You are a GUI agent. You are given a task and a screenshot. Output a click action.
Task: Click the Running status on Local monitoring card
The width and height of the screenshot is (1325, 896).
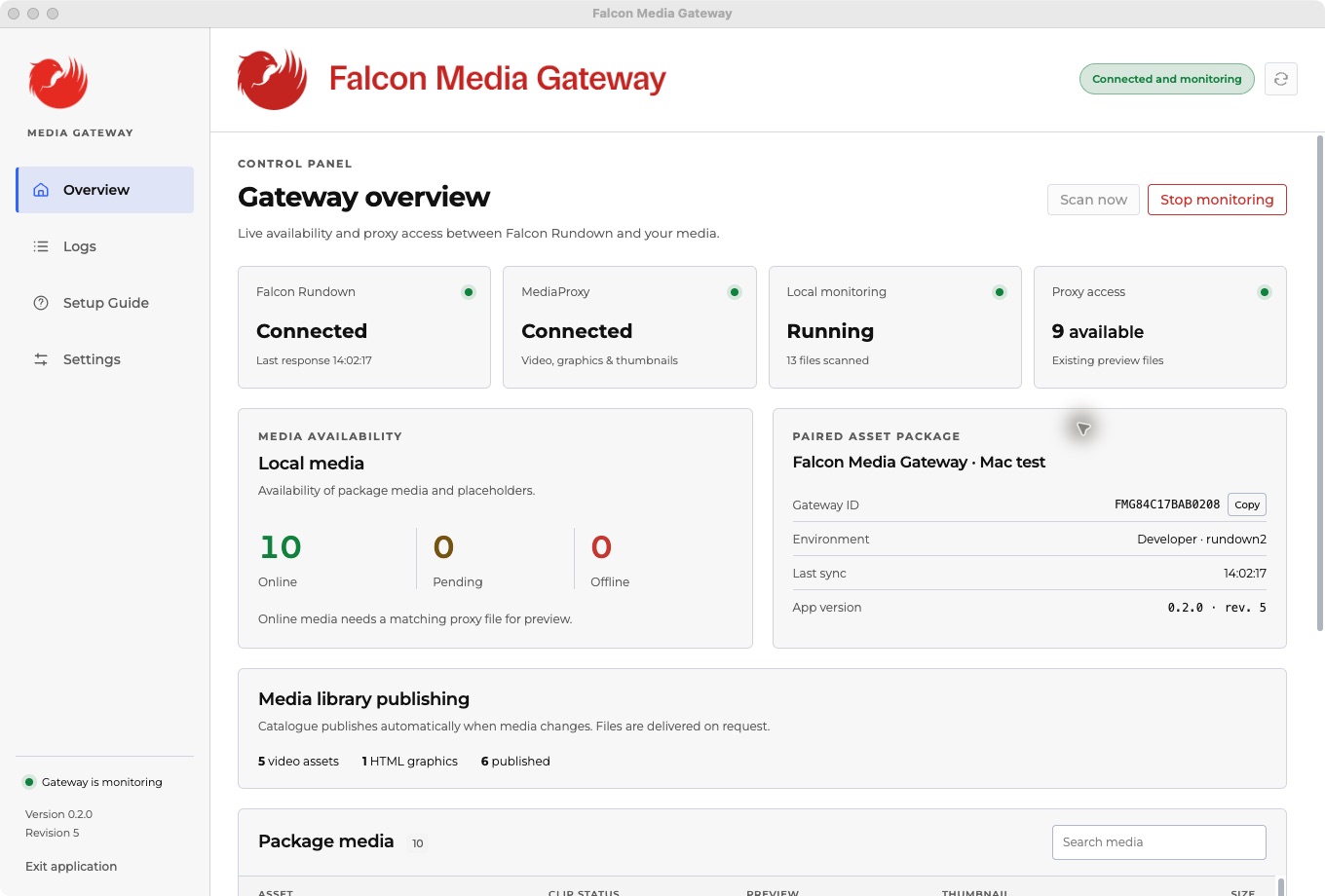click(x=830, y=331)
